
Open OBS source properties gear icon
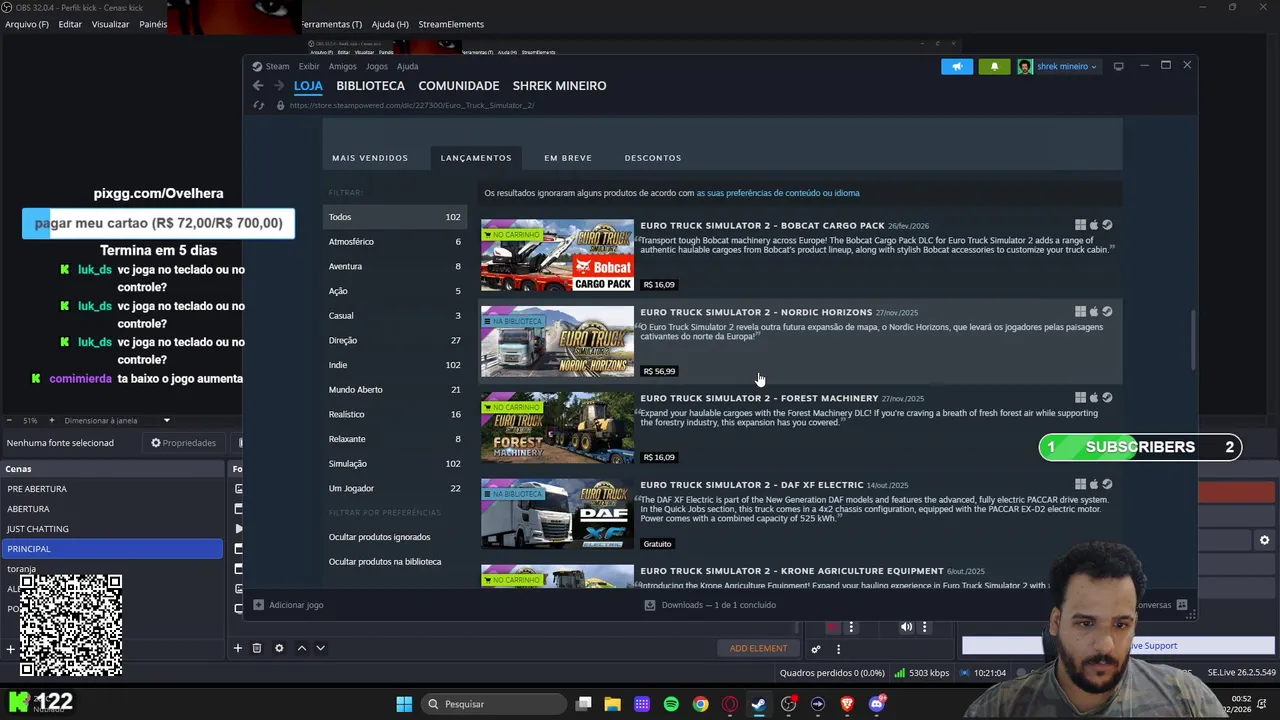coord(279,648)
